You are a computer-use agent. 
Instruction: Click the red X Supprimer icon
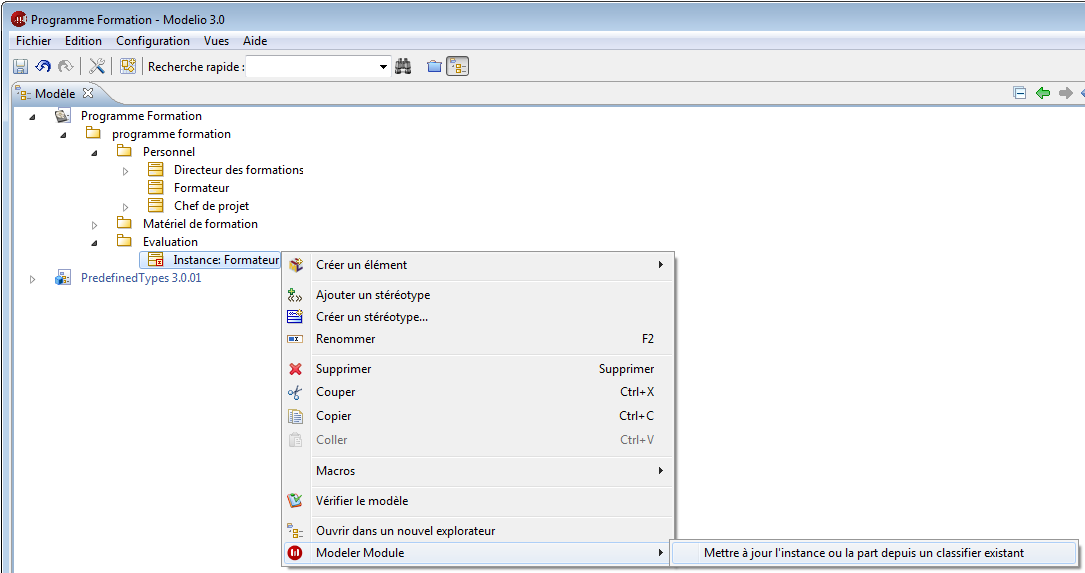pyautogui.click(x=295, y=369)
